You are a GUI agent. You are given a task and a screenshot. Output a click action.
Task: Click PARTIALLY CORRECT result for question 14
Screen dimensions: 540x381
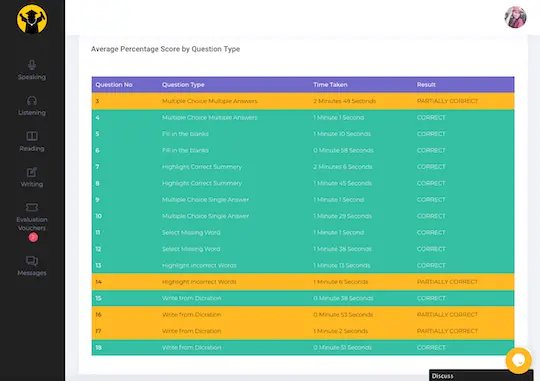[x=447, y=282]
